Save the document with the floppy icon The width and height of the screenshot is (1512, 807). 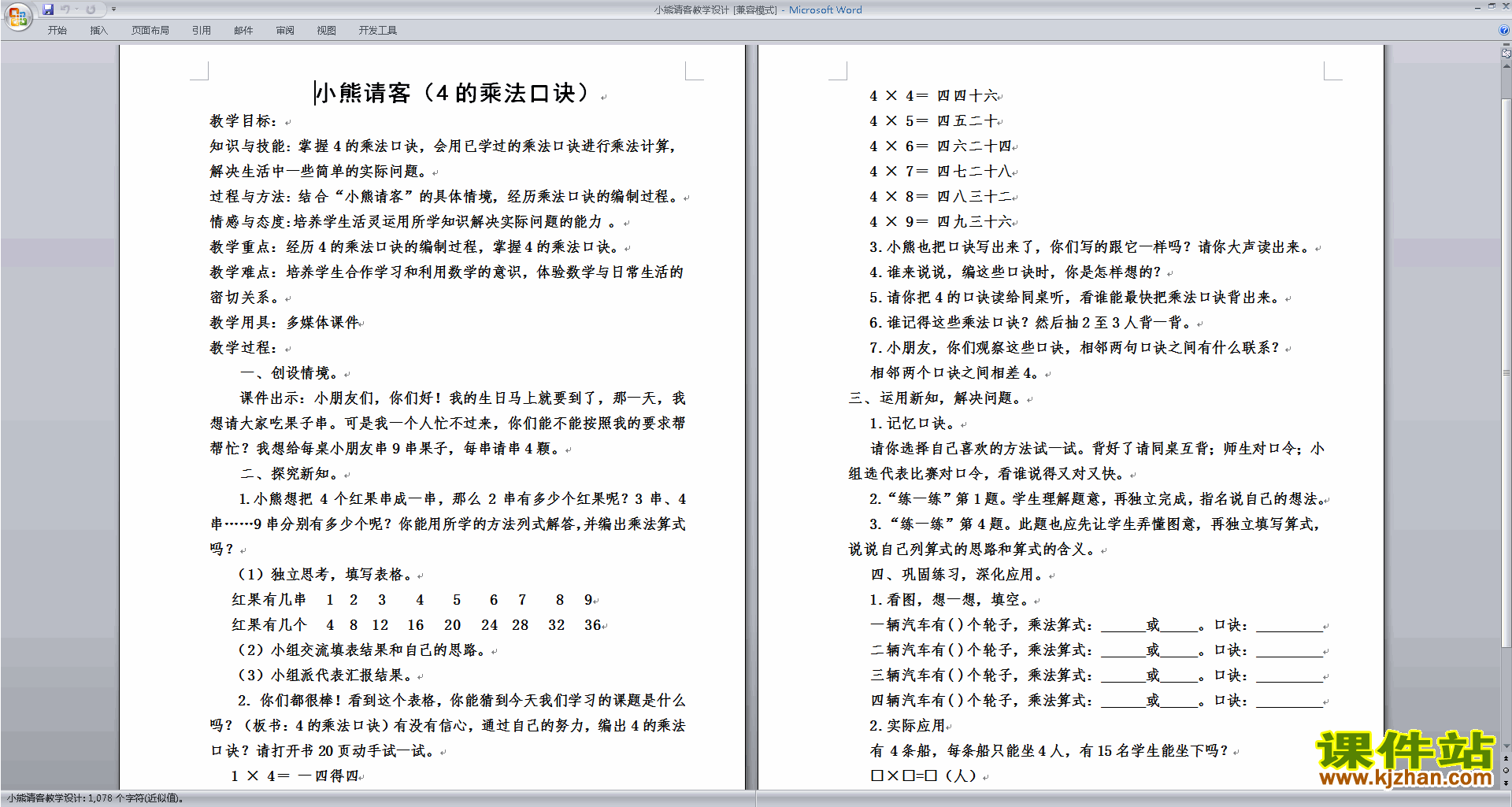click(48, 9)
